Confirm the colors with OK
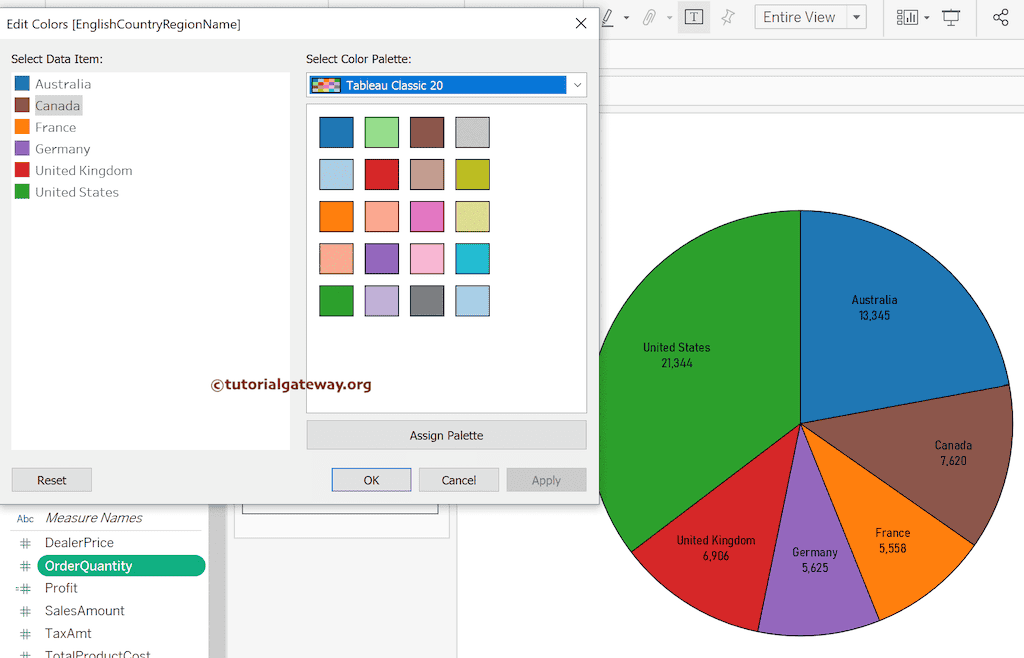1024x658 pixels. 372,480
